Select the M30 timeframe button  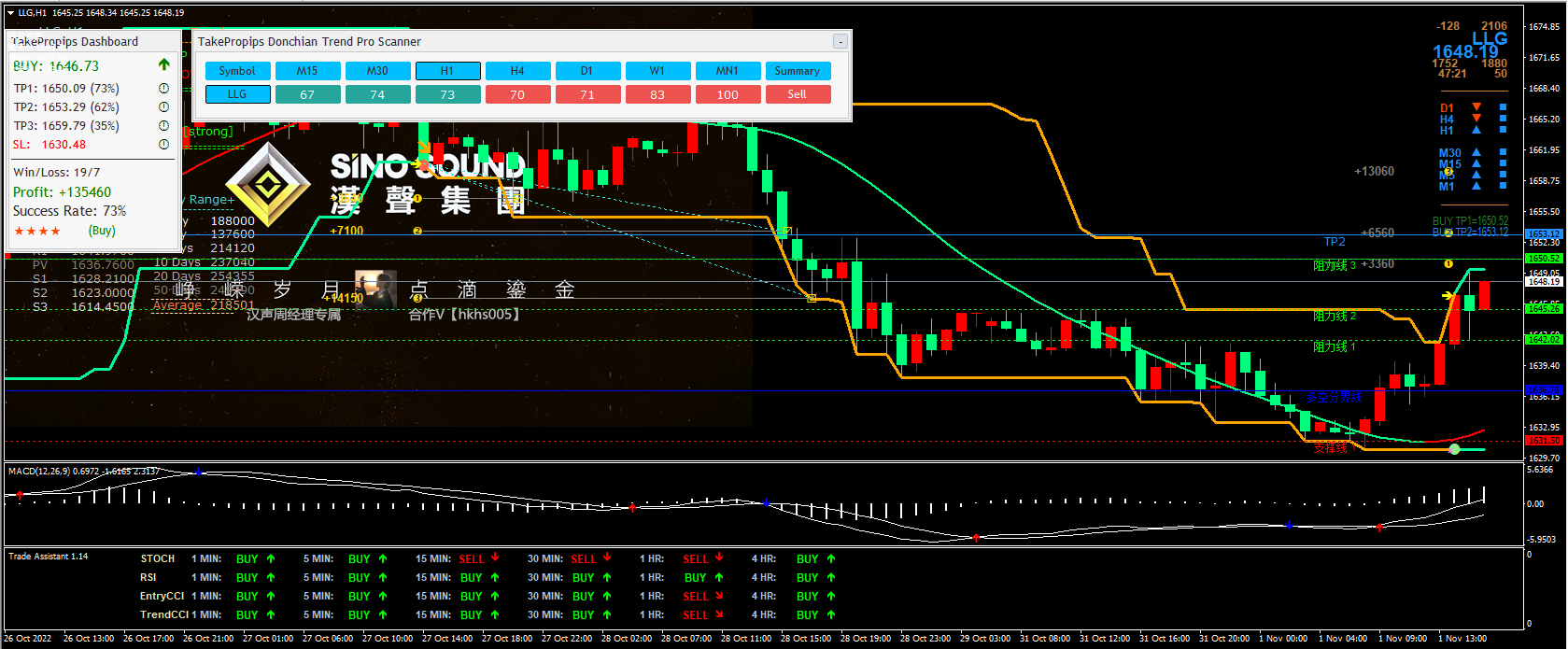[377, 71]
